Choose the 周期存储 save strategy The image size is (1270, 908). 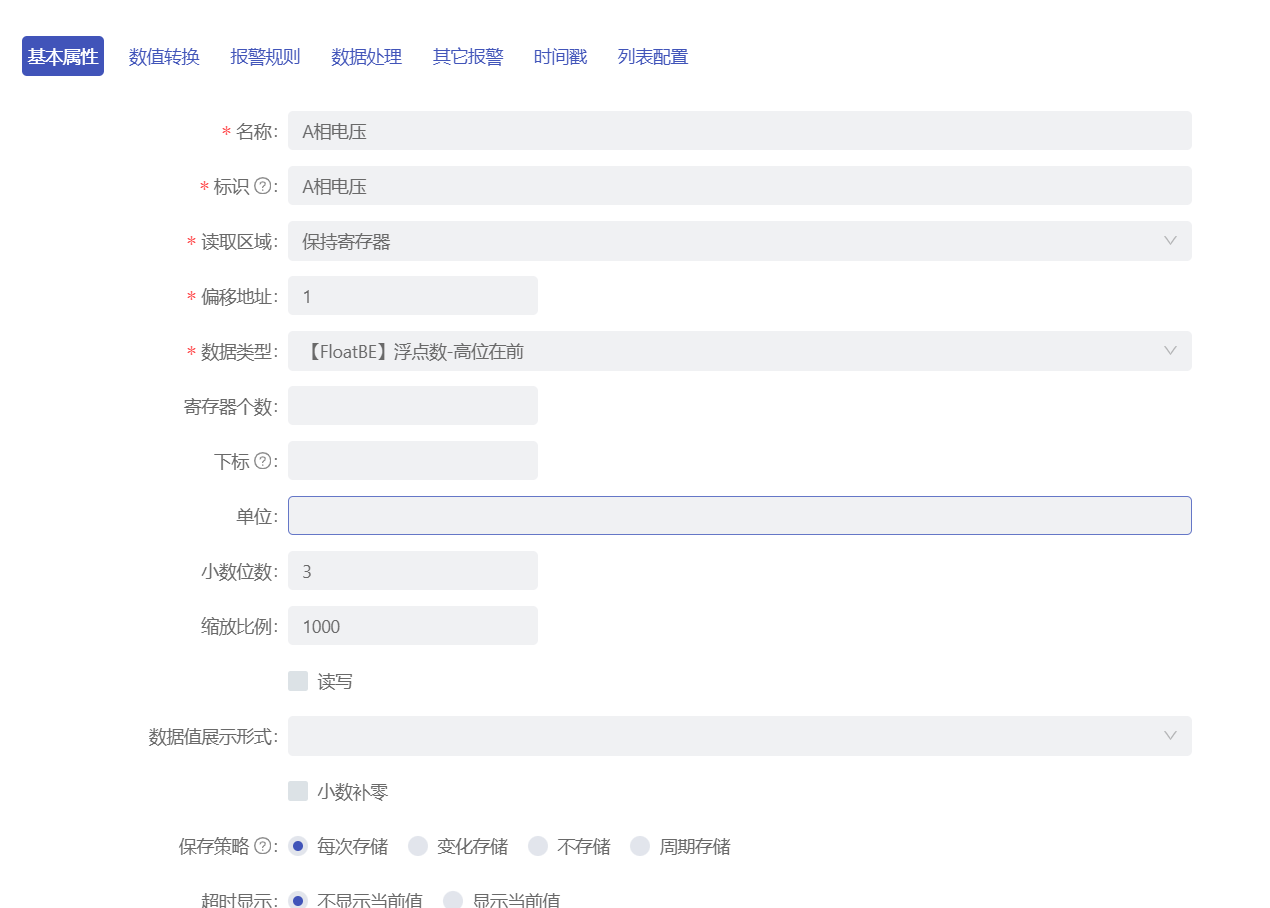(640, 846)
